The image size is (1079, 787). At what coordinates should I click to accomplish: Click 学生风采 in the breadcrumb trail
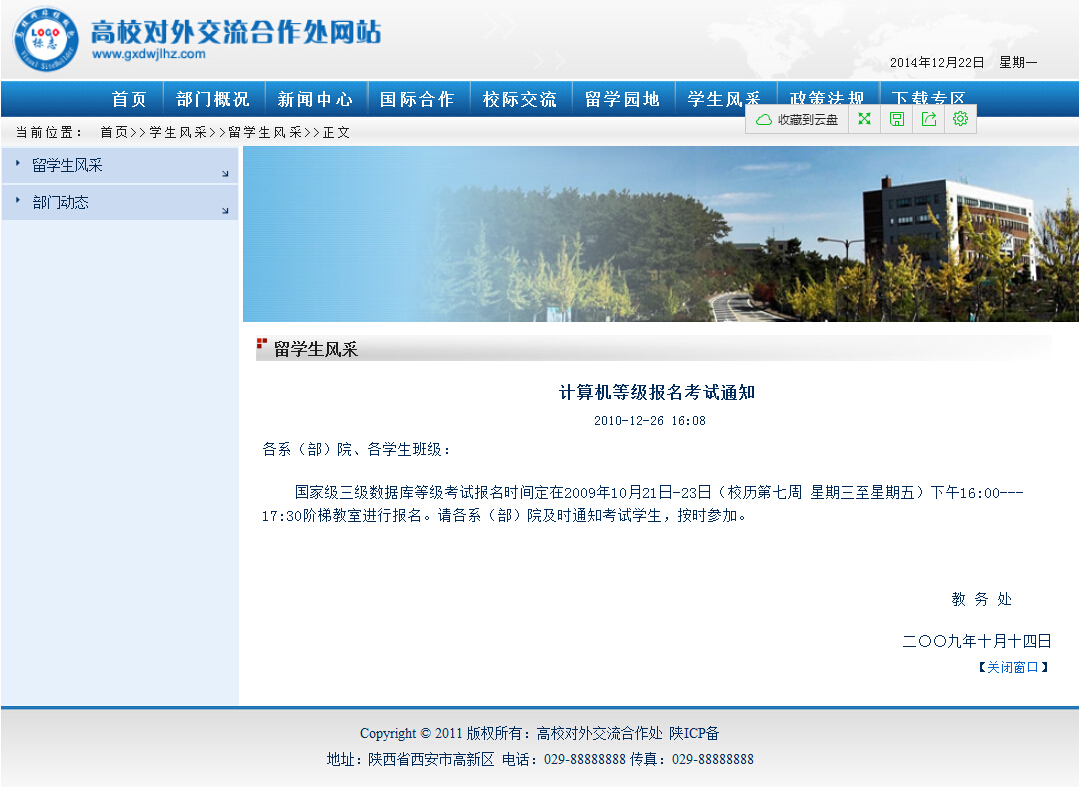[x=178, y=132]
